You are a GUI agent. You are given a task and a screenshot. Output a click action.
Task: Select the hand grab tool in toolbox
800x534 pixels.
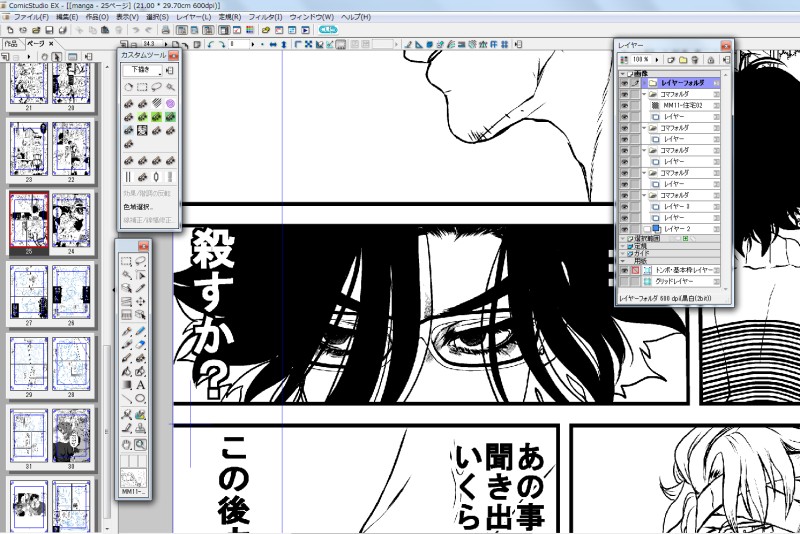(126, 445)
